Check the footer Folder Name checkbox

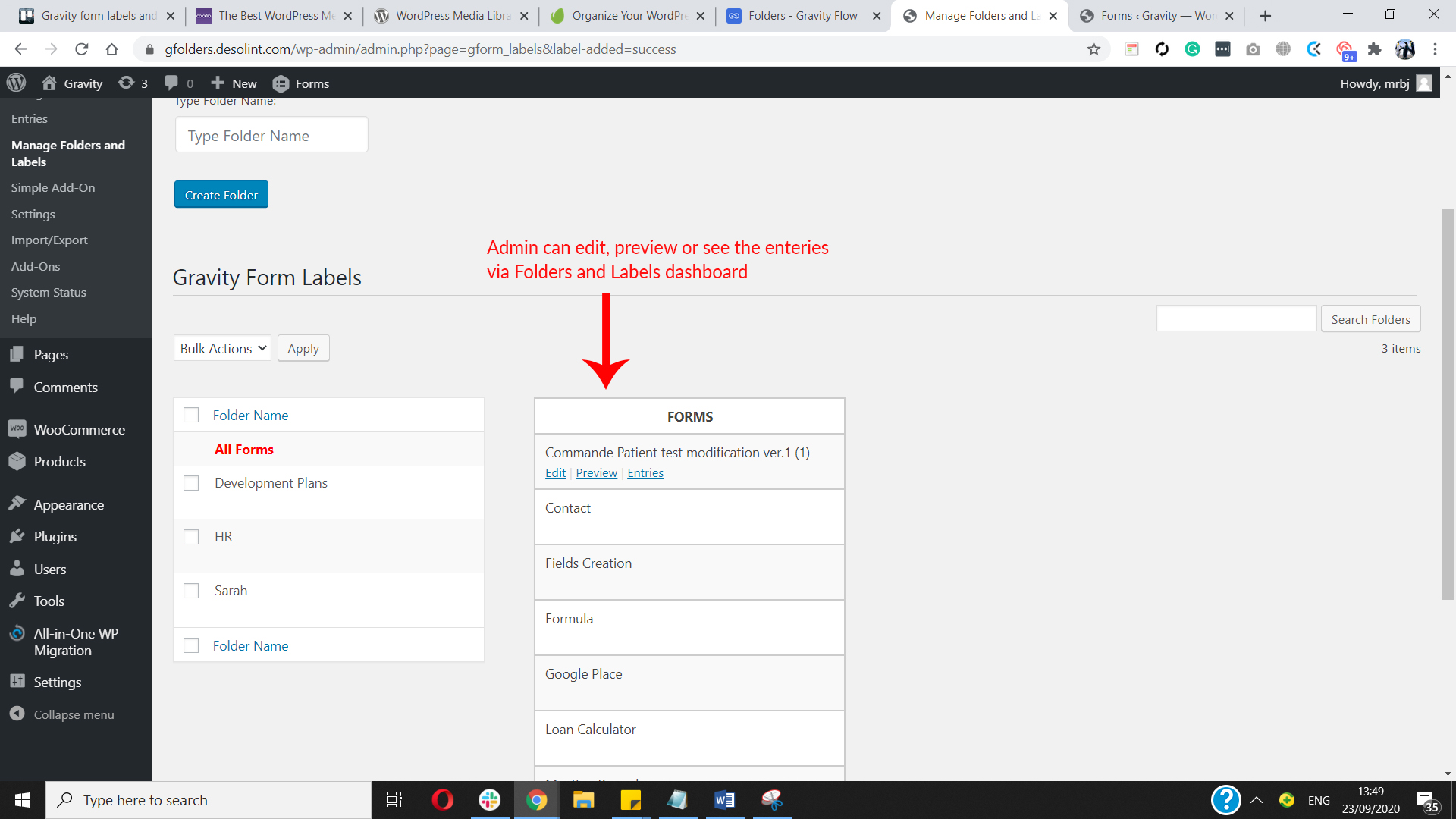point(191,645)
